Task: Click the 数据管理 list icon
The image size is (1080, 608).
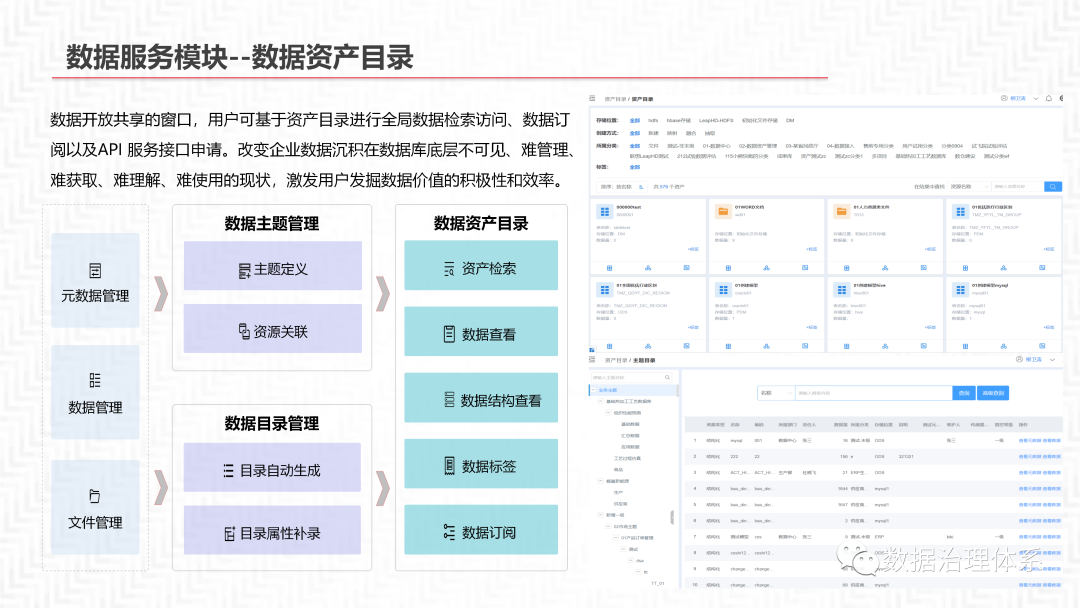Action: pos(95,380)
